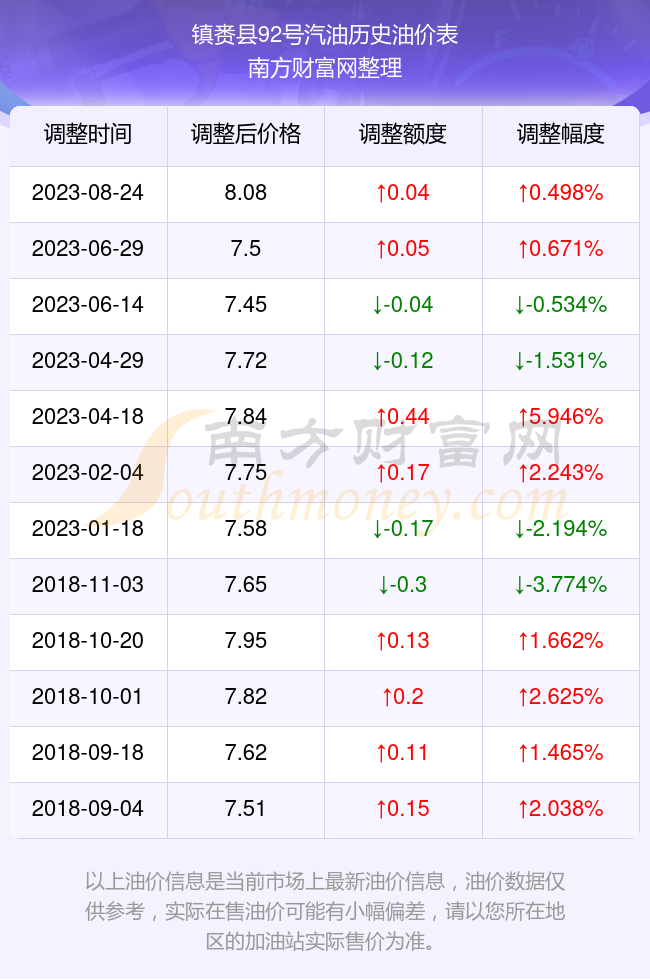The image size is (650, 980).
Task: Click the red ↑0.04 adjustment value
Action: (403, 192)
